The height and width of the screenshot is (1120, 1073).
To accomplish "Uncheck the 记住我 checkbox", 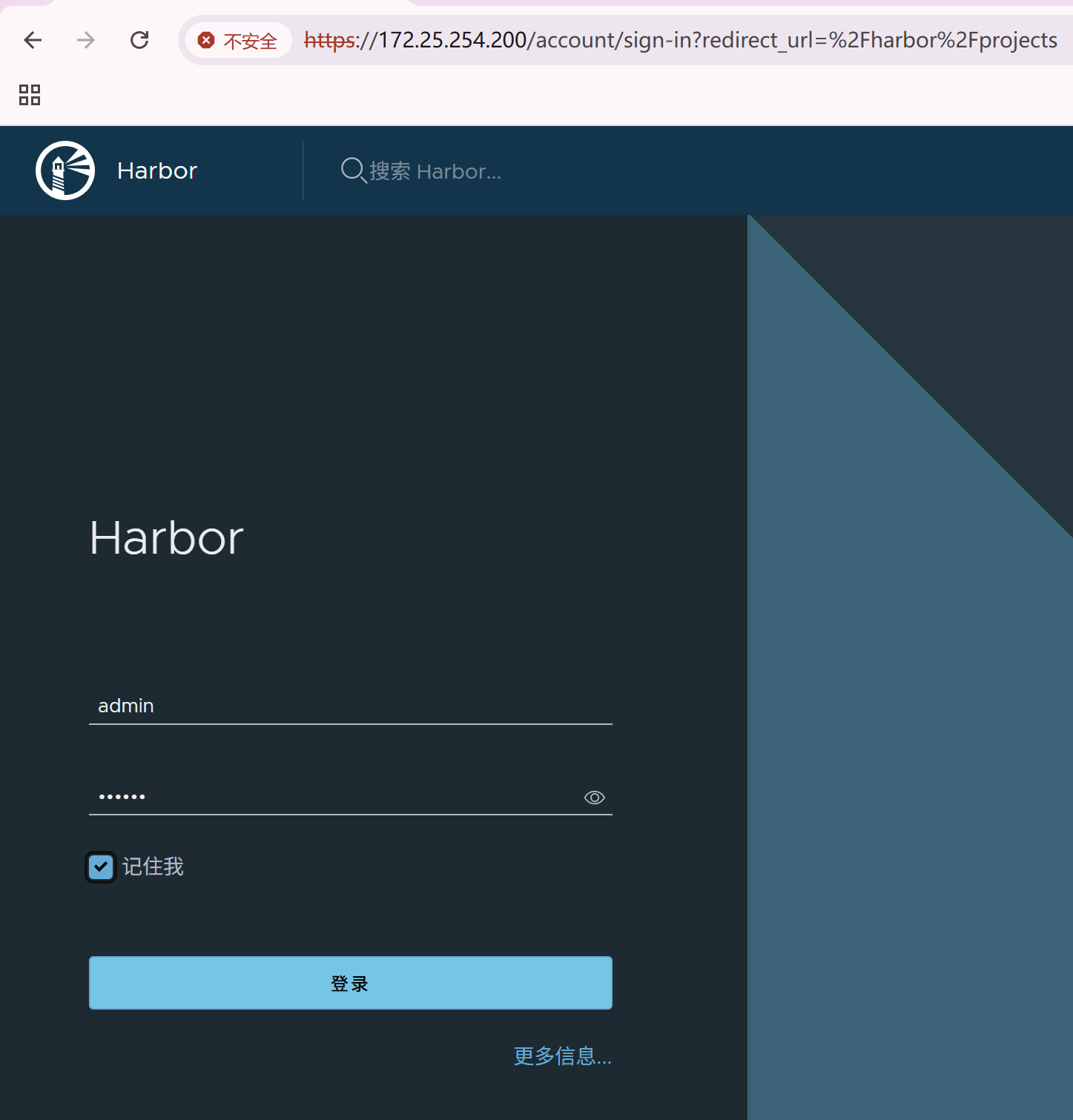I will (x=101, y=866).
